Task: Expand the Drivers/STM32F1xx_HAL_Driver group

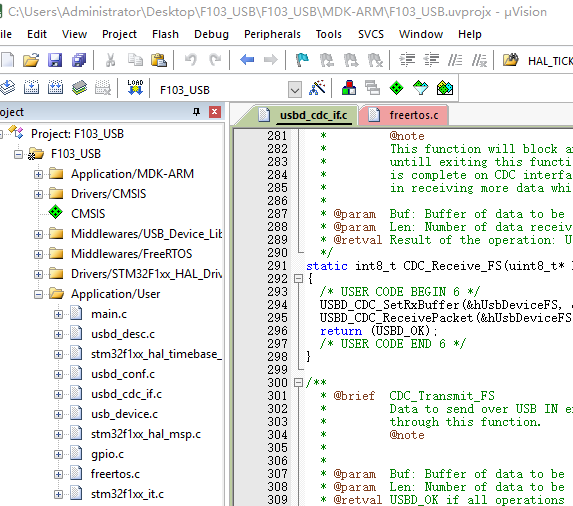Action: pos(38,274)
